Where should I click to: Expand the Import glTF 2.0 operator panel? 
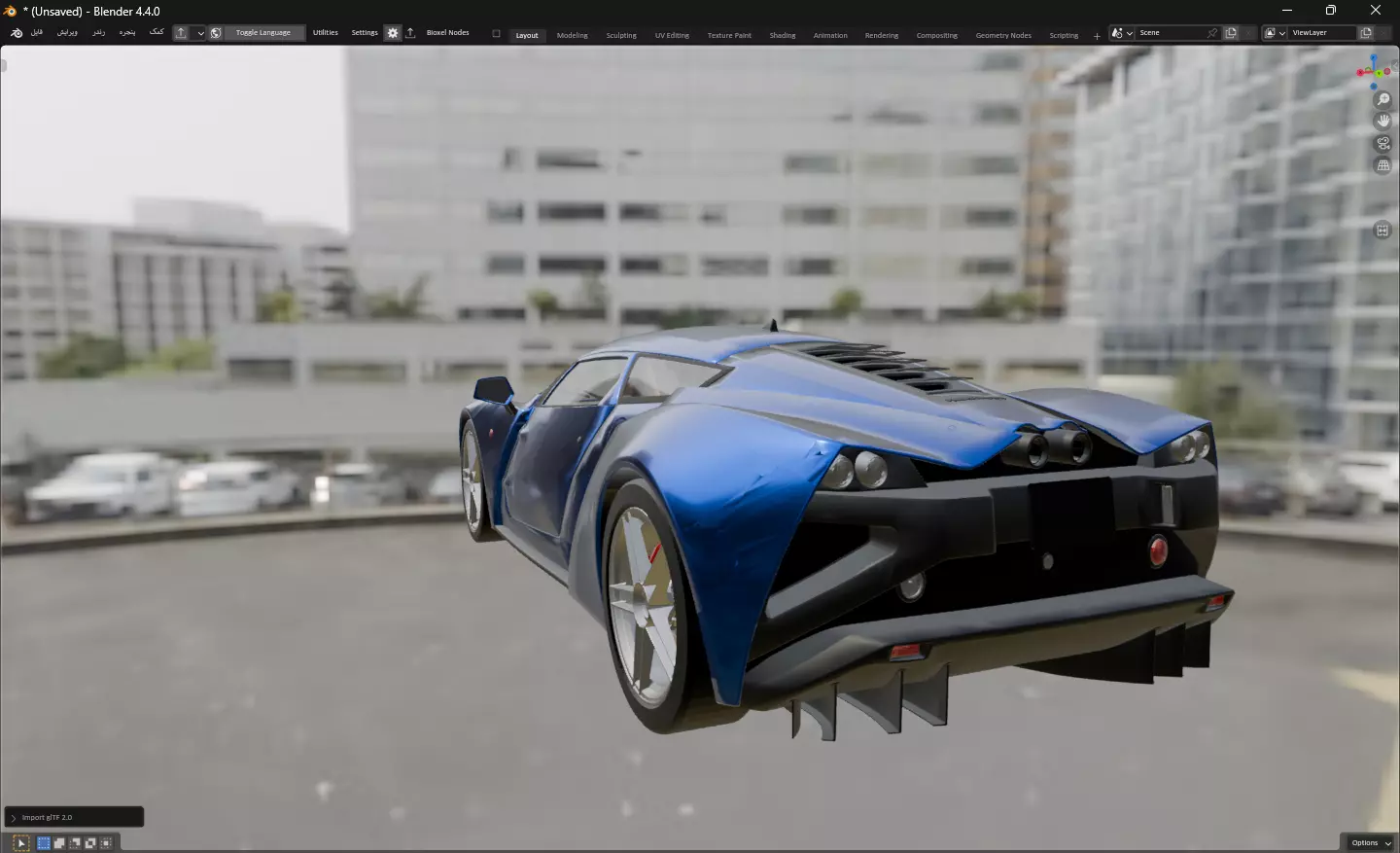(74, 817)
